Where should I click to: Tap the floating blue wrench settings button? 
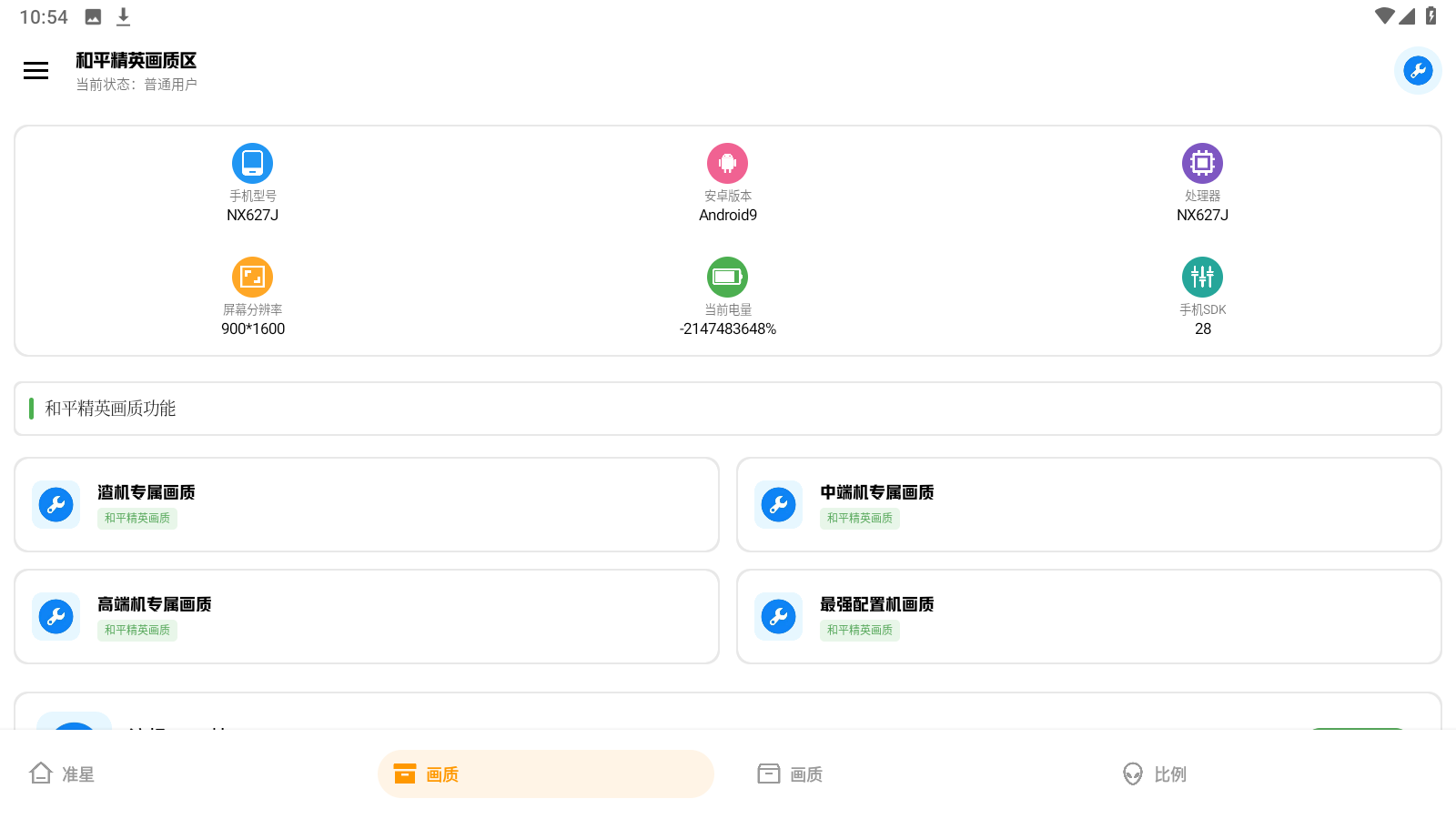[x=1417, y=70]
